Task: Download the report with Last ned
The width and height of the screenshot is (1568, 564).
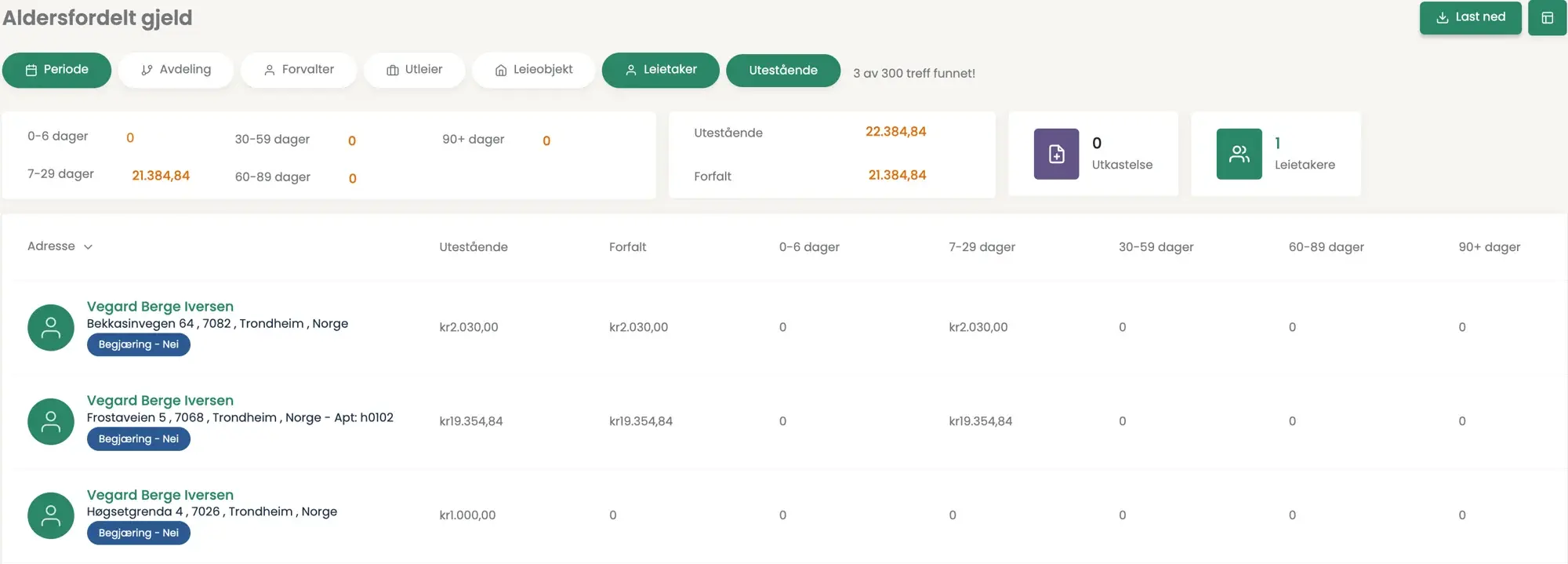Action: (1470, 17)
